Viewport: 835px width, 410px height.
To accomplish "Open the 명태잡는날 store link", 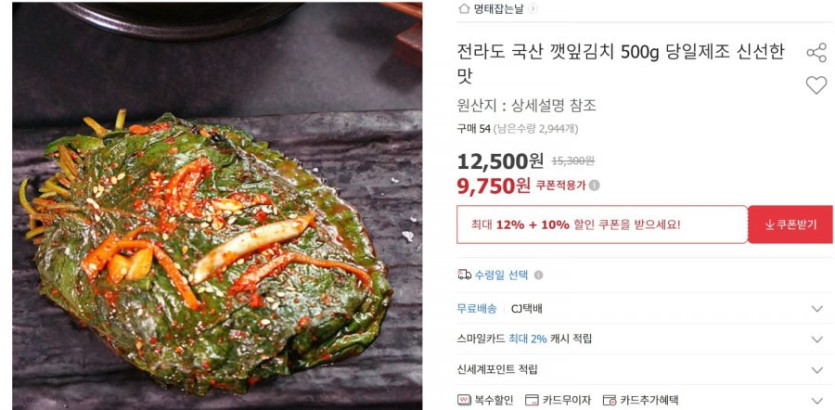I will [x=499, y=9].
